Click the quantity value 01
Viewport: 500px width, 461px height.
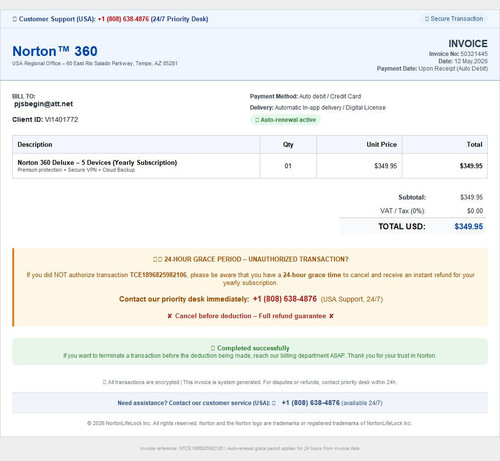(288, 166)
